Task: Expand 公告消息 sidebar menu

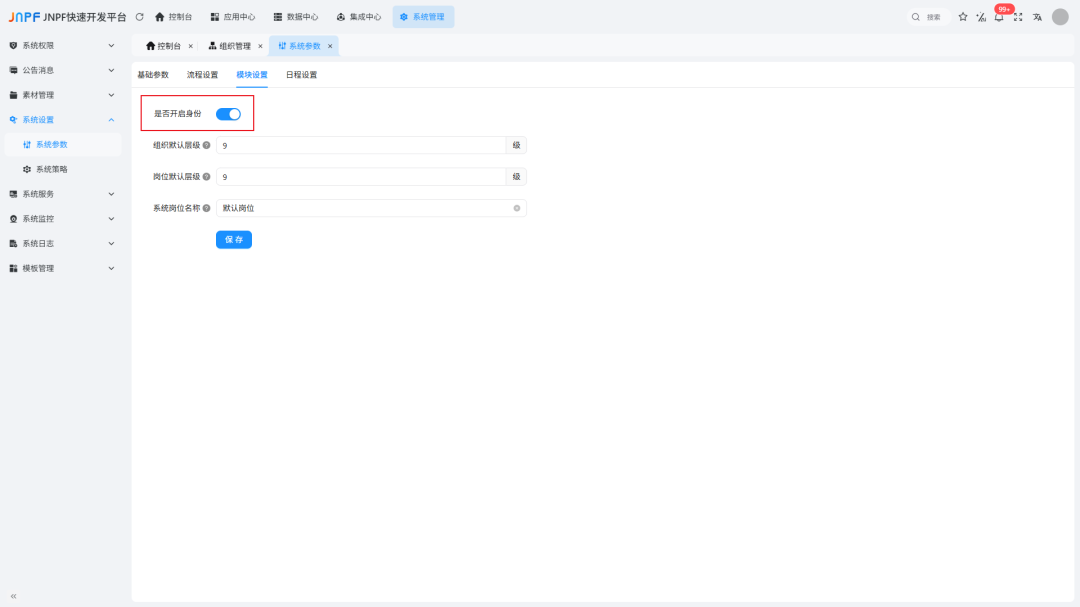Action: (62, 70)
